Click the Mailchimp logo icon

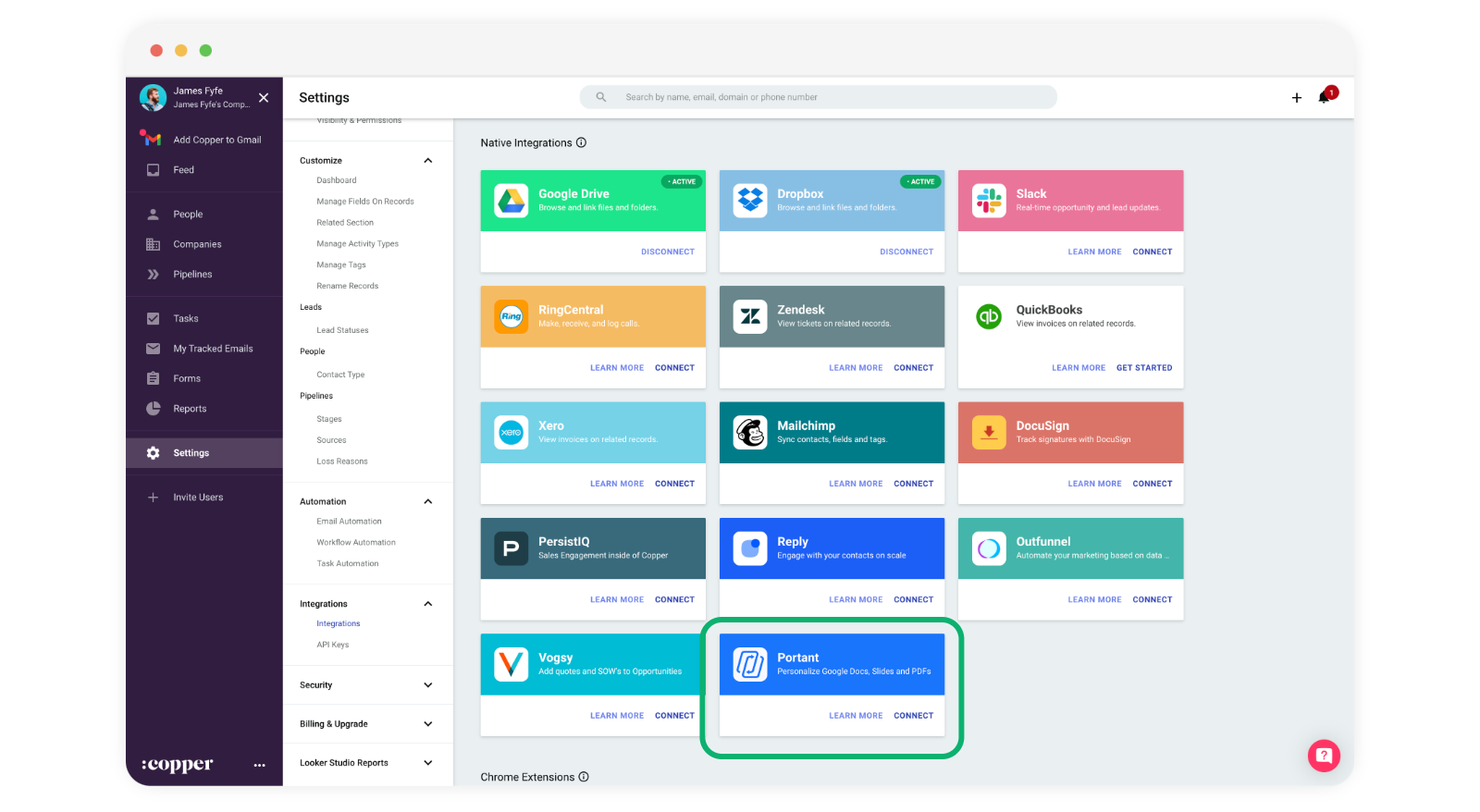[x=750, y=433]
